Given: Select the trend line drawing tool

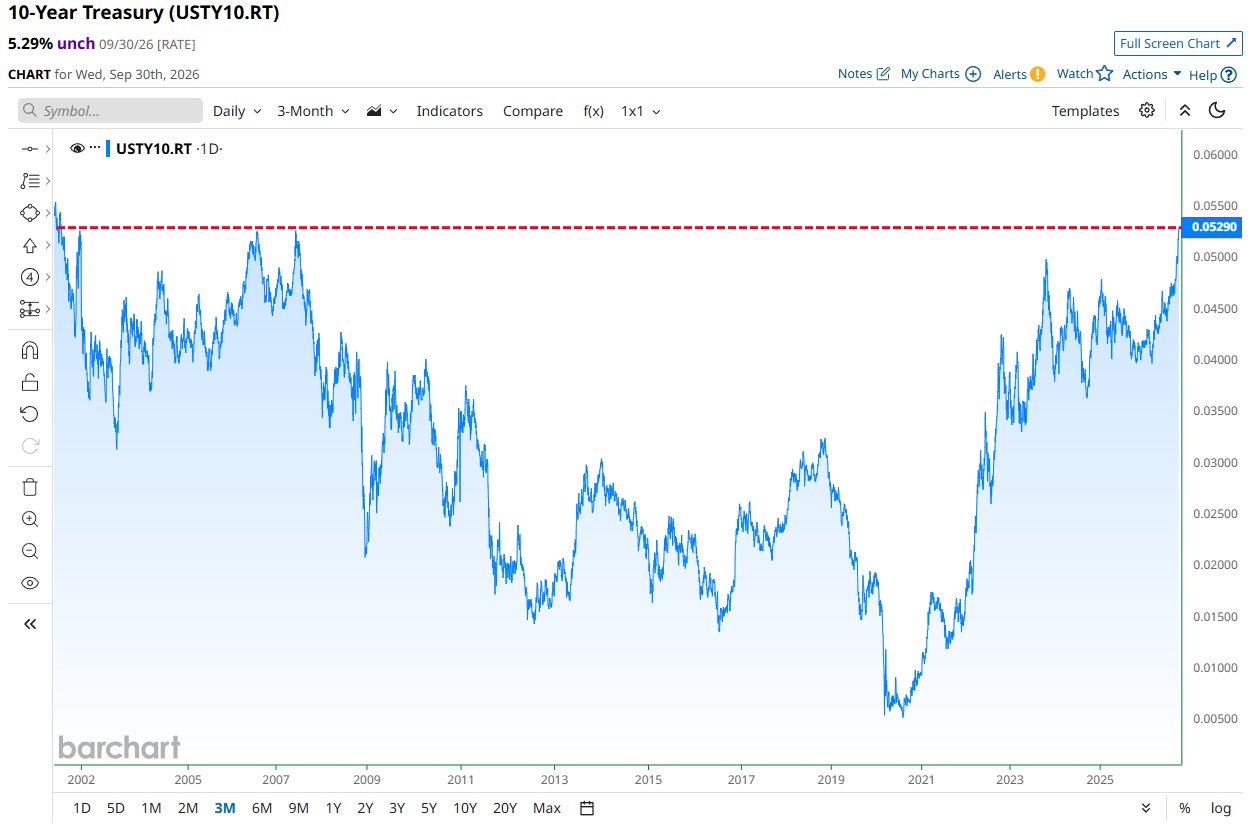Looking at the screenshot, I should coord(30,149).
